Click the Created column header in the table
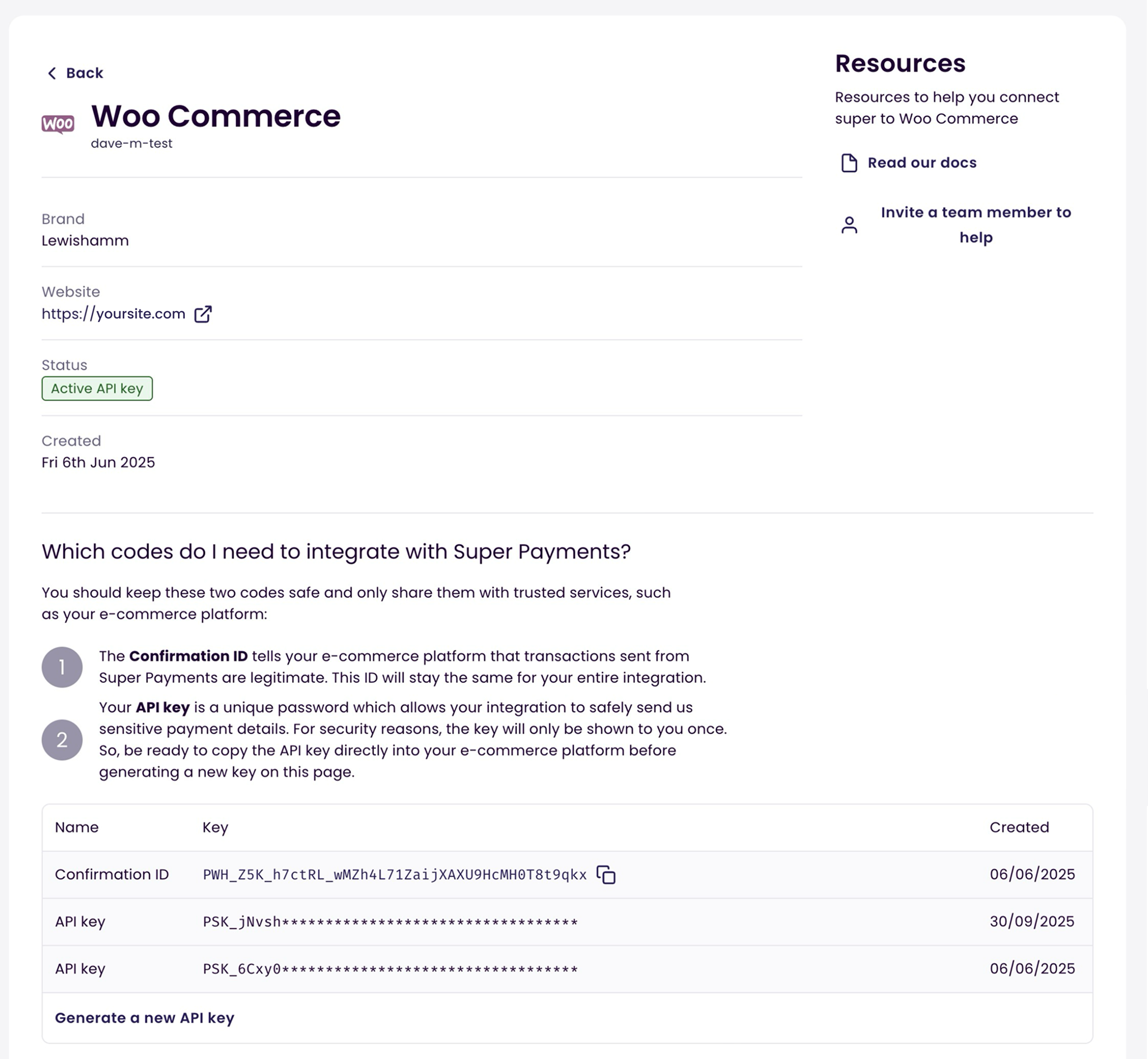This screenshot has height=1059, width=1148. coord(1019,827)
